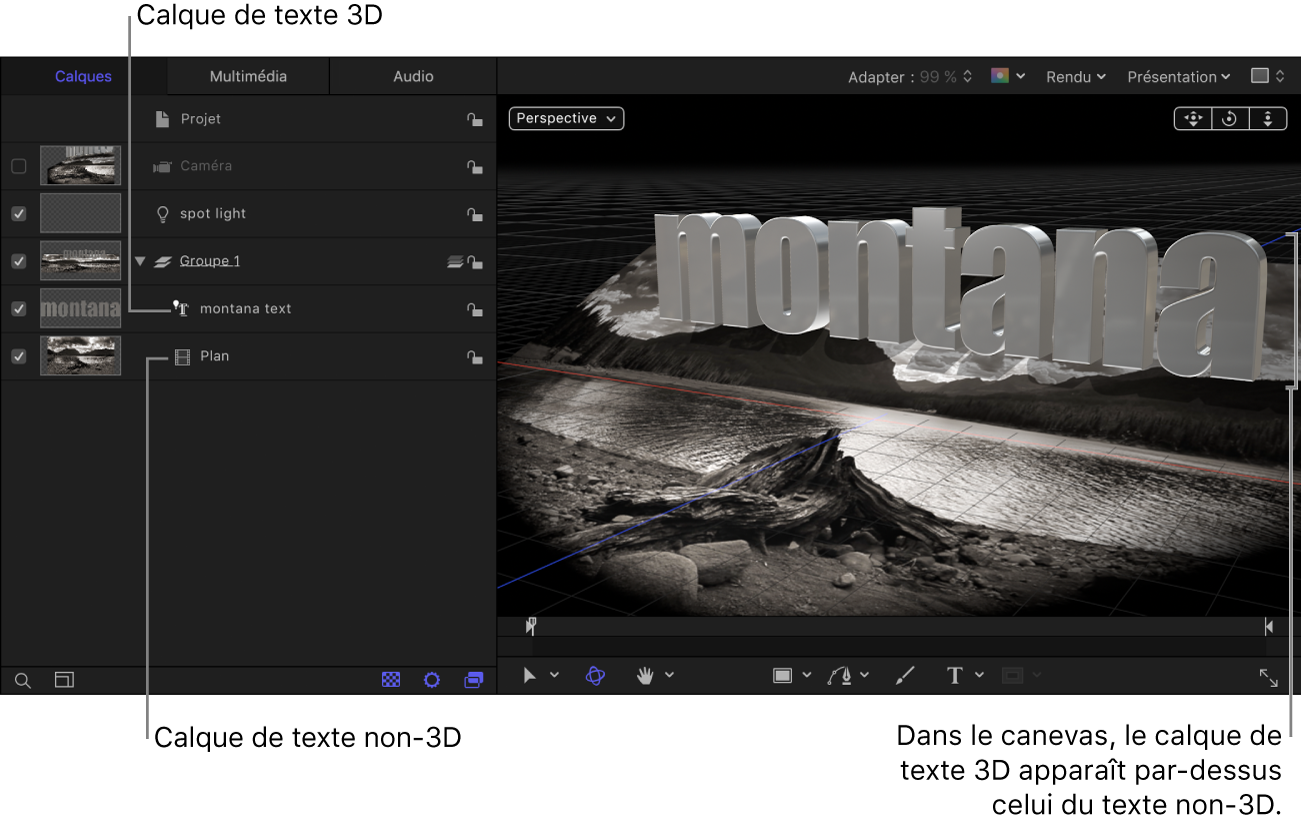Lock the spot light layer
The height and width of the screenshot is (825, 1301).
point(474,214)
